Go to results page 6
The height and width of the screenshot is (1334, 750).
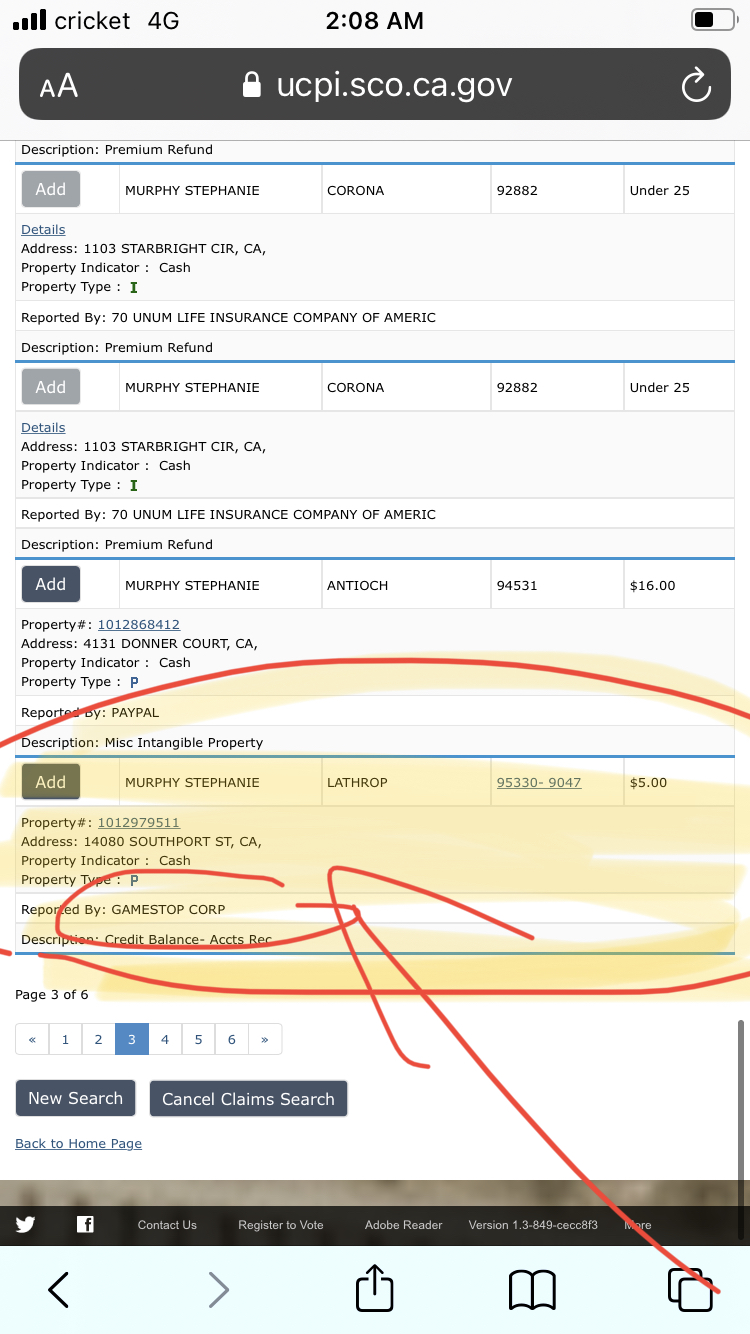point(231,1039)
